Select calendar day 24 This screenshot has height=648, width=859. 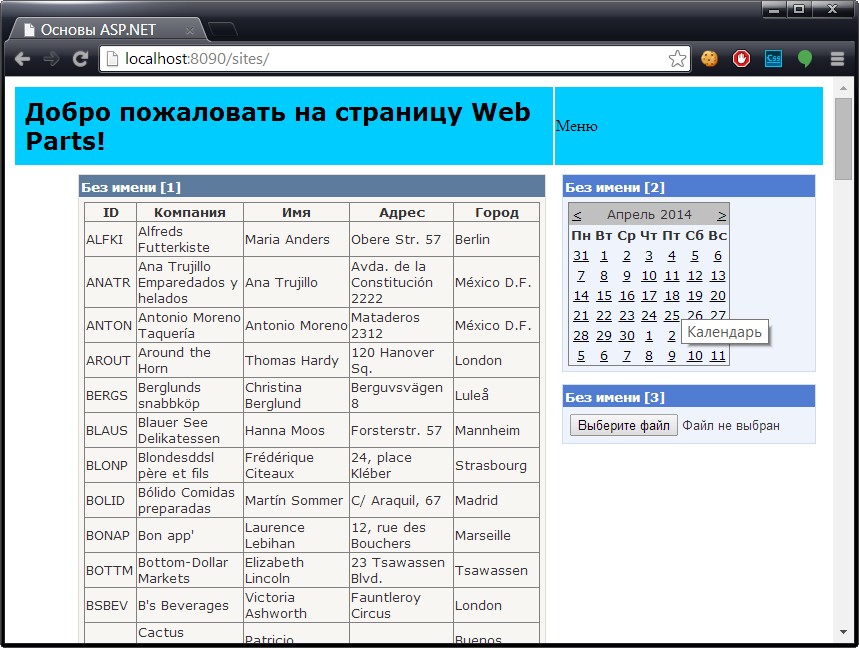click(x=649, y=316)
